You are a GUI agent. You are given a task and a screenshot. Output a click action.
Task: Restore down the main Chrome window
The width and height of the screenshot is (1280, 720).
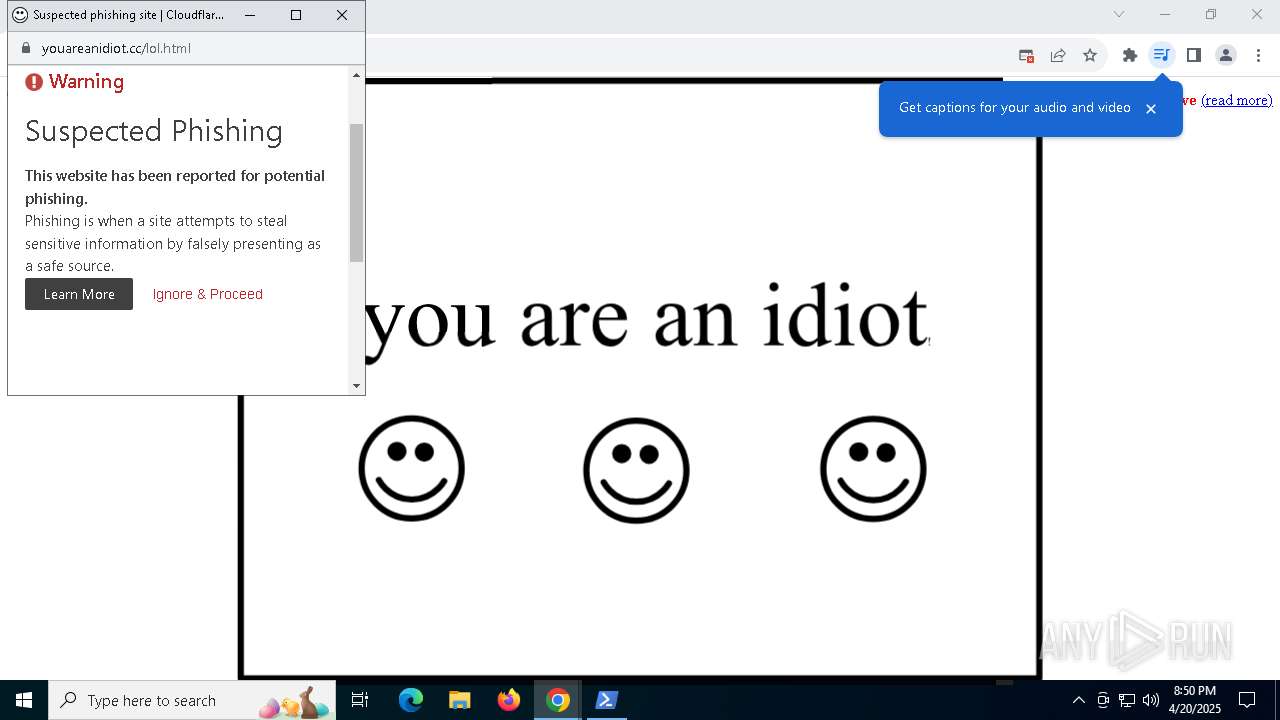point(1211,14)
